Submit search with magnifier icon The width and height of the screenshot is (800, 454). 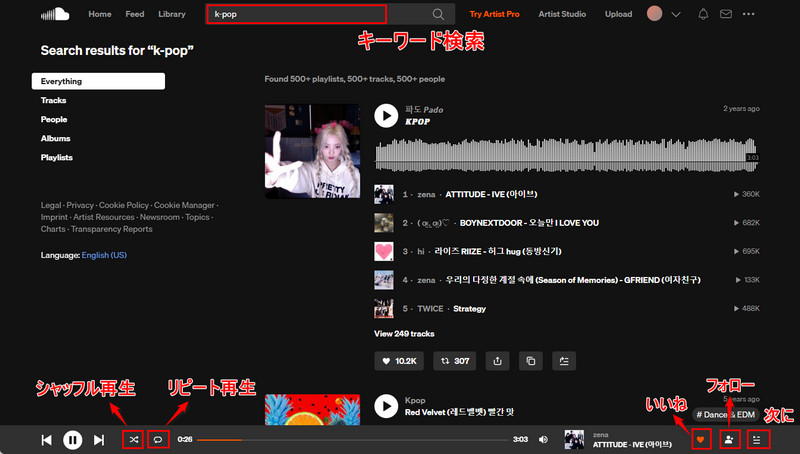(438, 14)
